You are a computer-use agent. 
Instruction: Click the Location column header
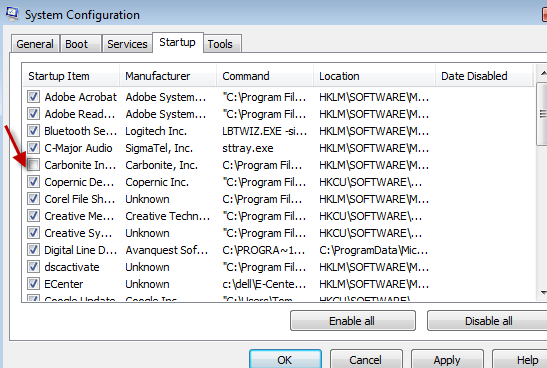tap(374, 76)
